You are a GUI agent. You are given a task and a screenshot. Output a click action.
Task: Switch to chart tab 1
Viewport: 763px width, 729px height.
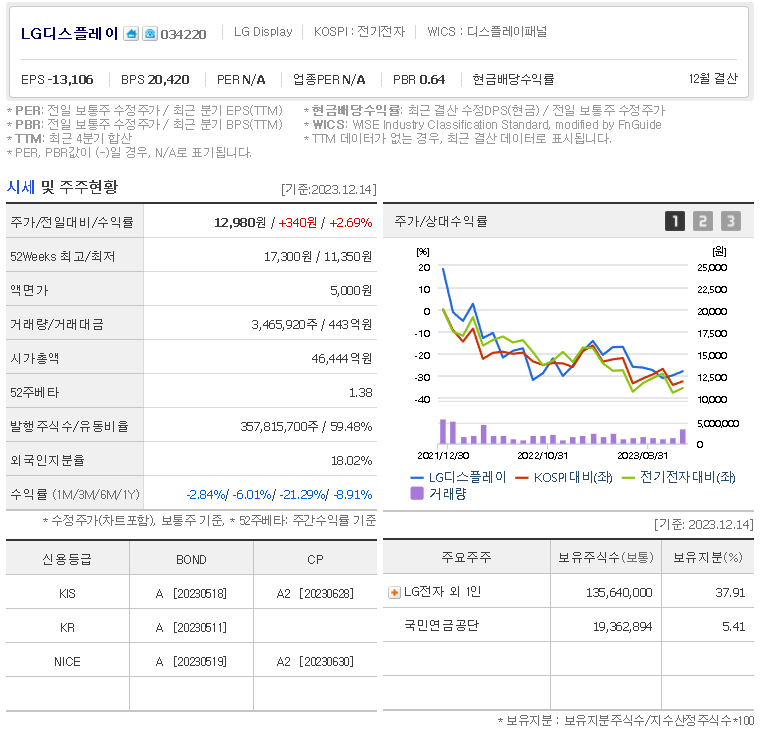675,221
